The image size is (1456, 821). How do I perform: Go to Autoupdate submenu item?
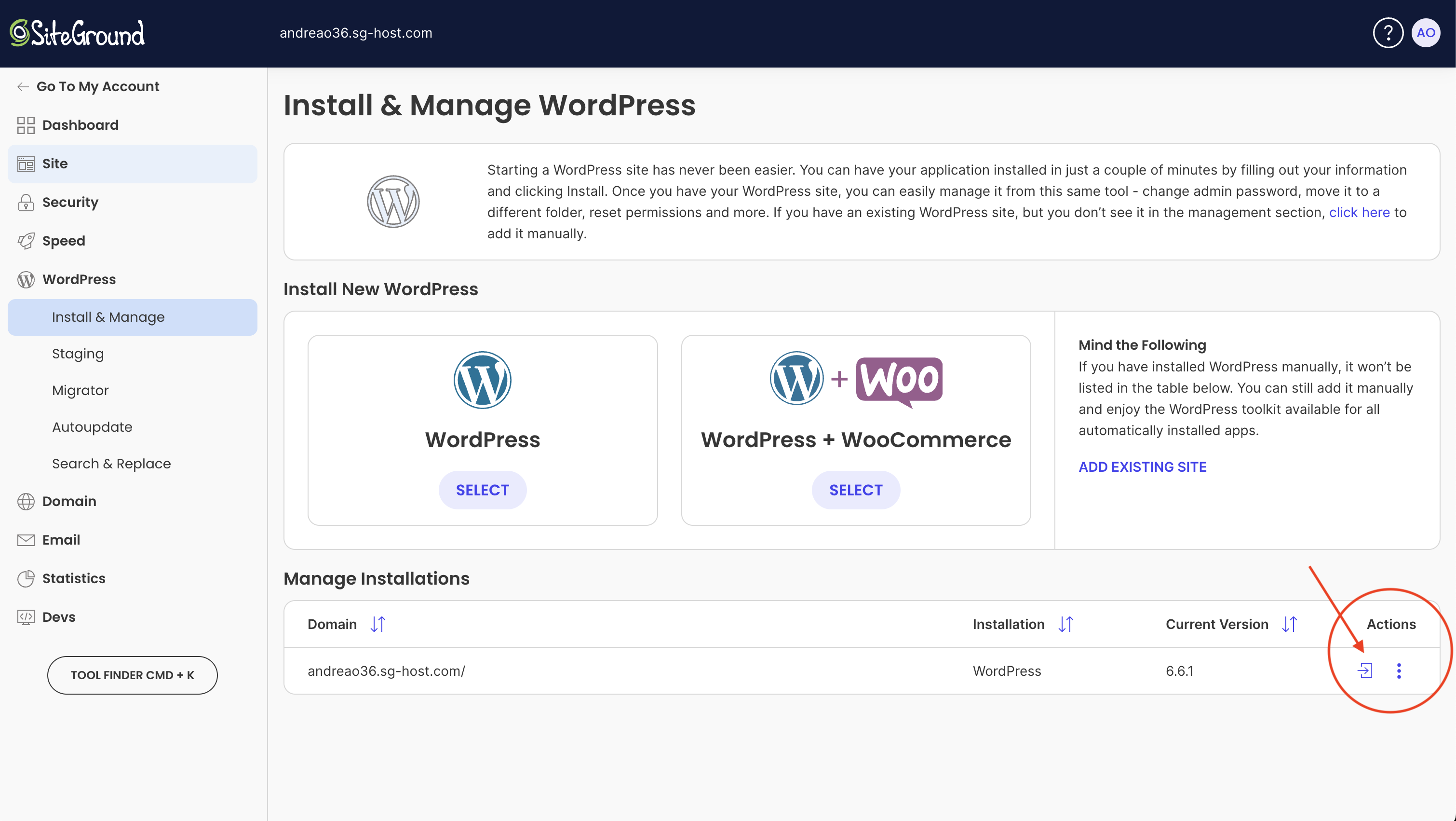pyautogui.click(x=92, y=427)
